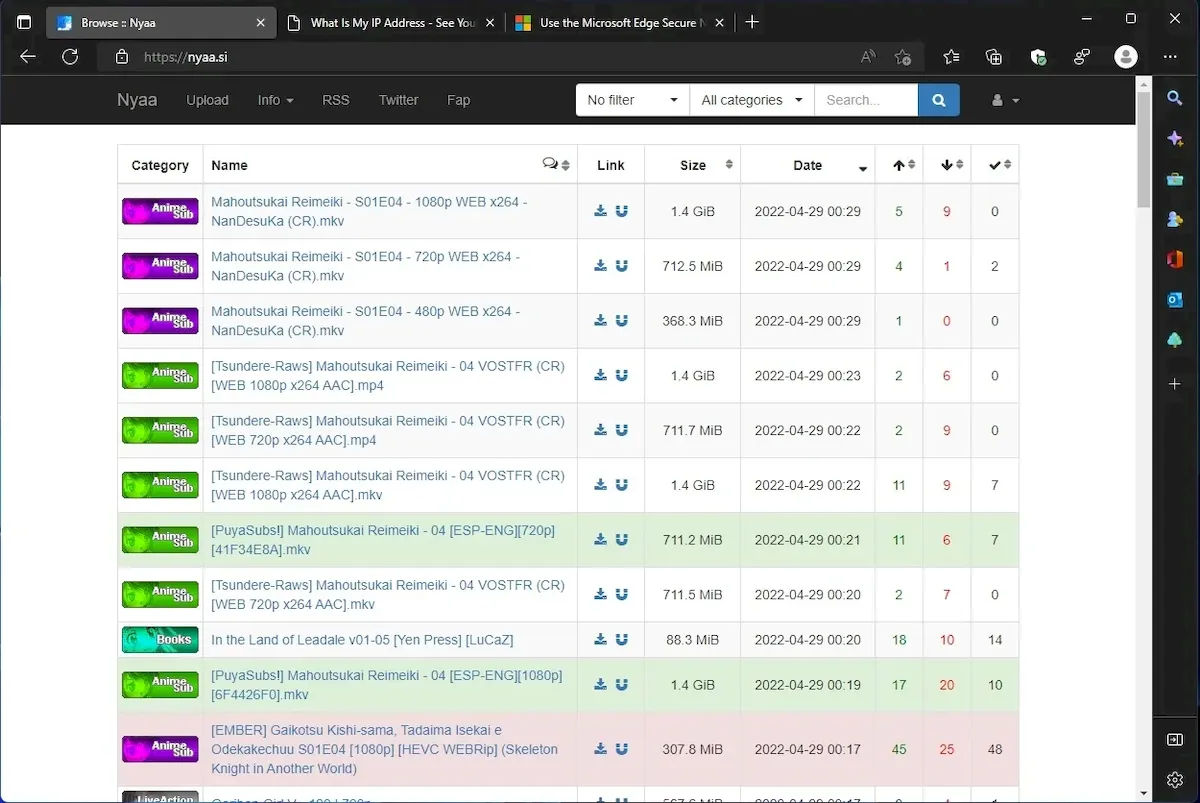The height and width of the screenshot is (803, 1200).
Task: Toggle sorting by the Size column
Action: (692, 165)
